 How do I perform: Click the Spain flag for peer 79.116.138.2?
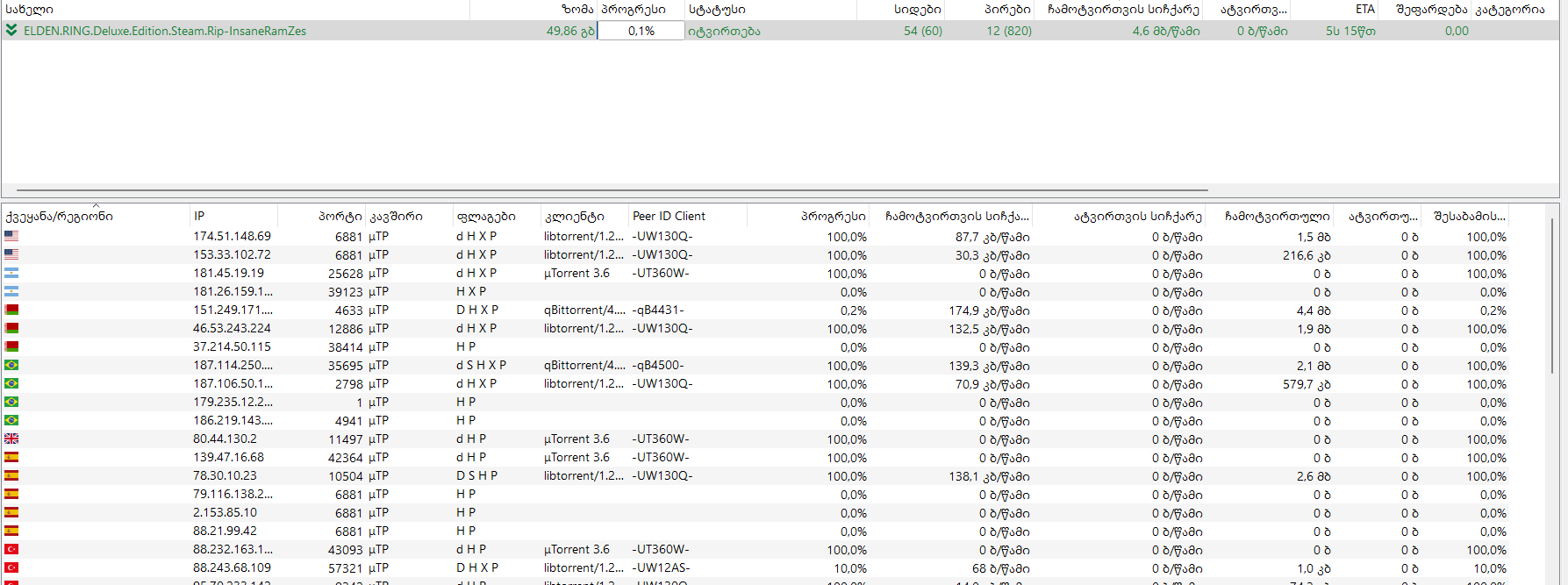point(11,494)
